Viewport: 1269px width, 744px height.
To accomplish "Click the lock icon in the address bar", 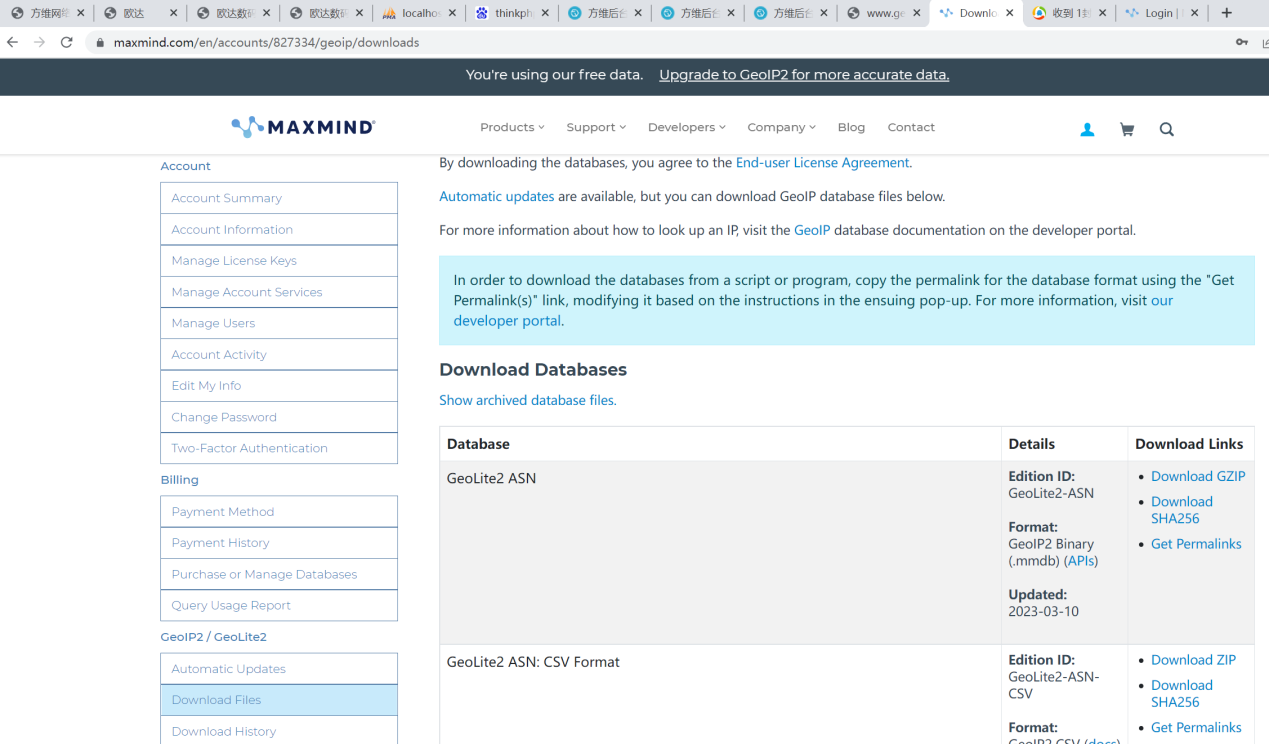I will coord(99,43).
